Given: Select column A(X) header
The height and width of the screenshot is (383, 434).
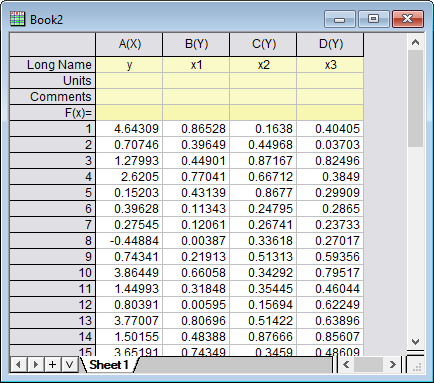Looking at the screenshot, I should pos(129,44).
